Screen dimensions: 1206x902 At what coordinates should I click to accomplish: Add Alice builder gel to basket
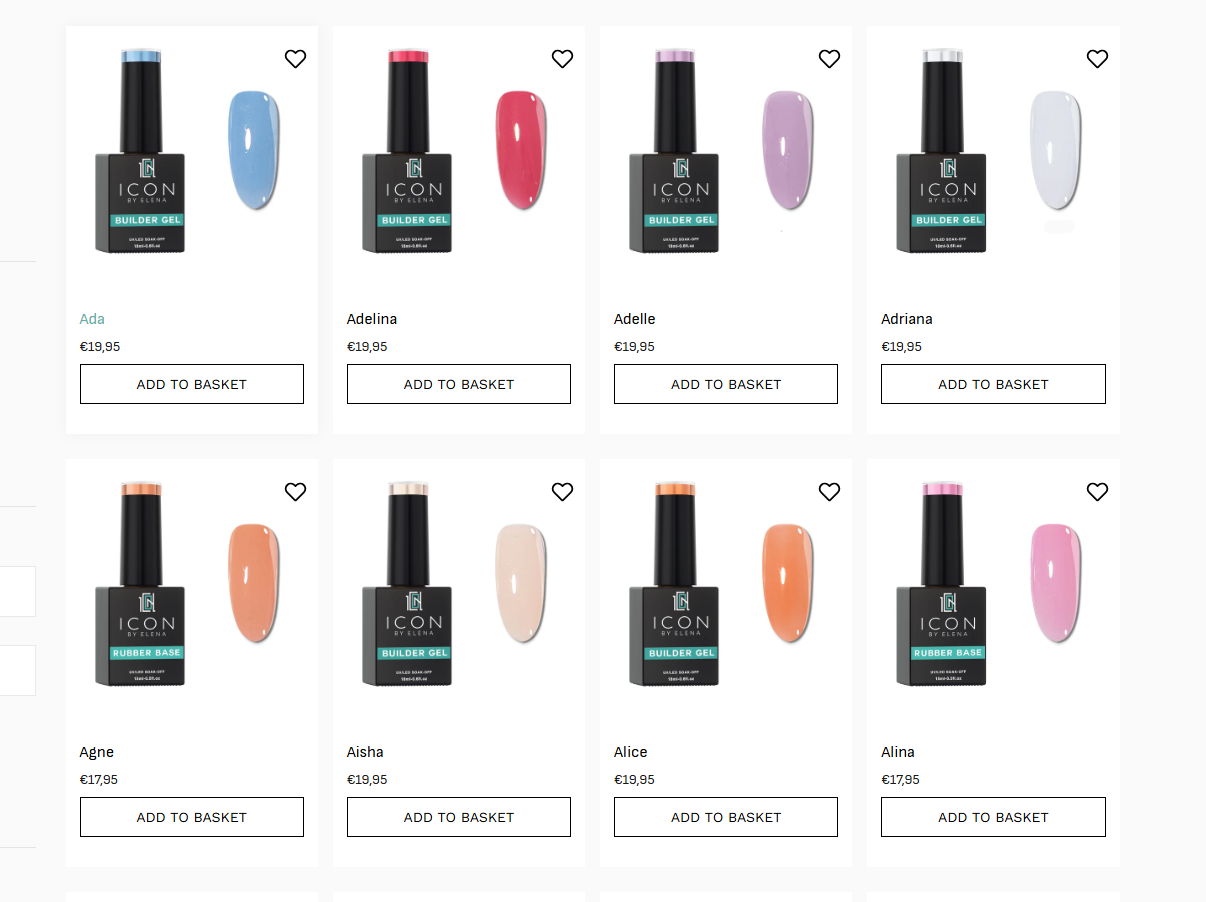(726, 817)
